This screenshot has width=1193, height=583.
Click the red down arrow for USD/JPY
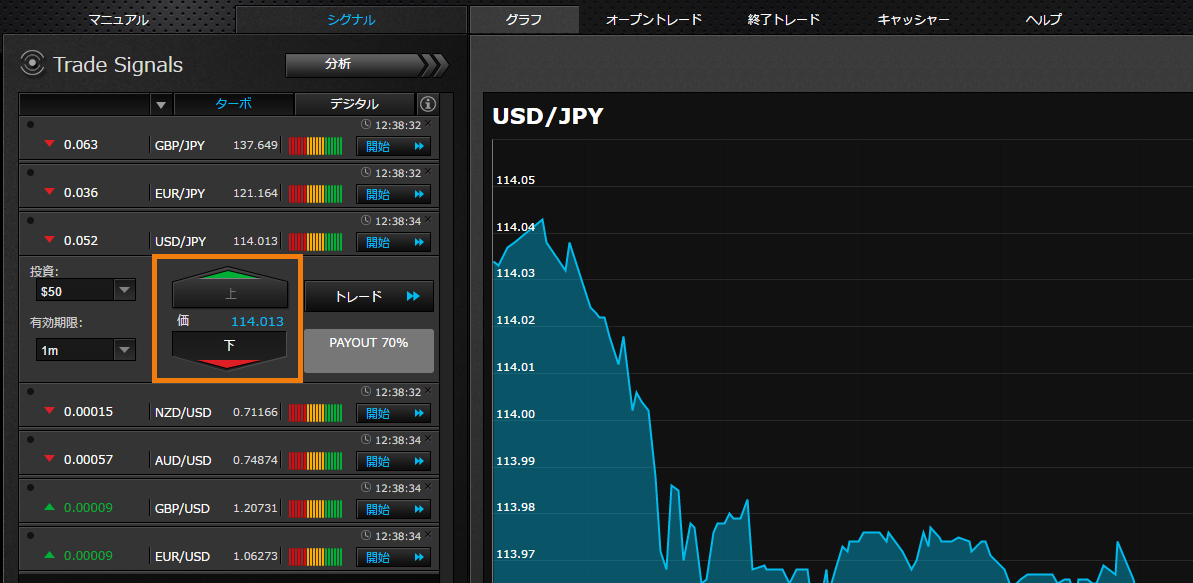pos(50,241)
